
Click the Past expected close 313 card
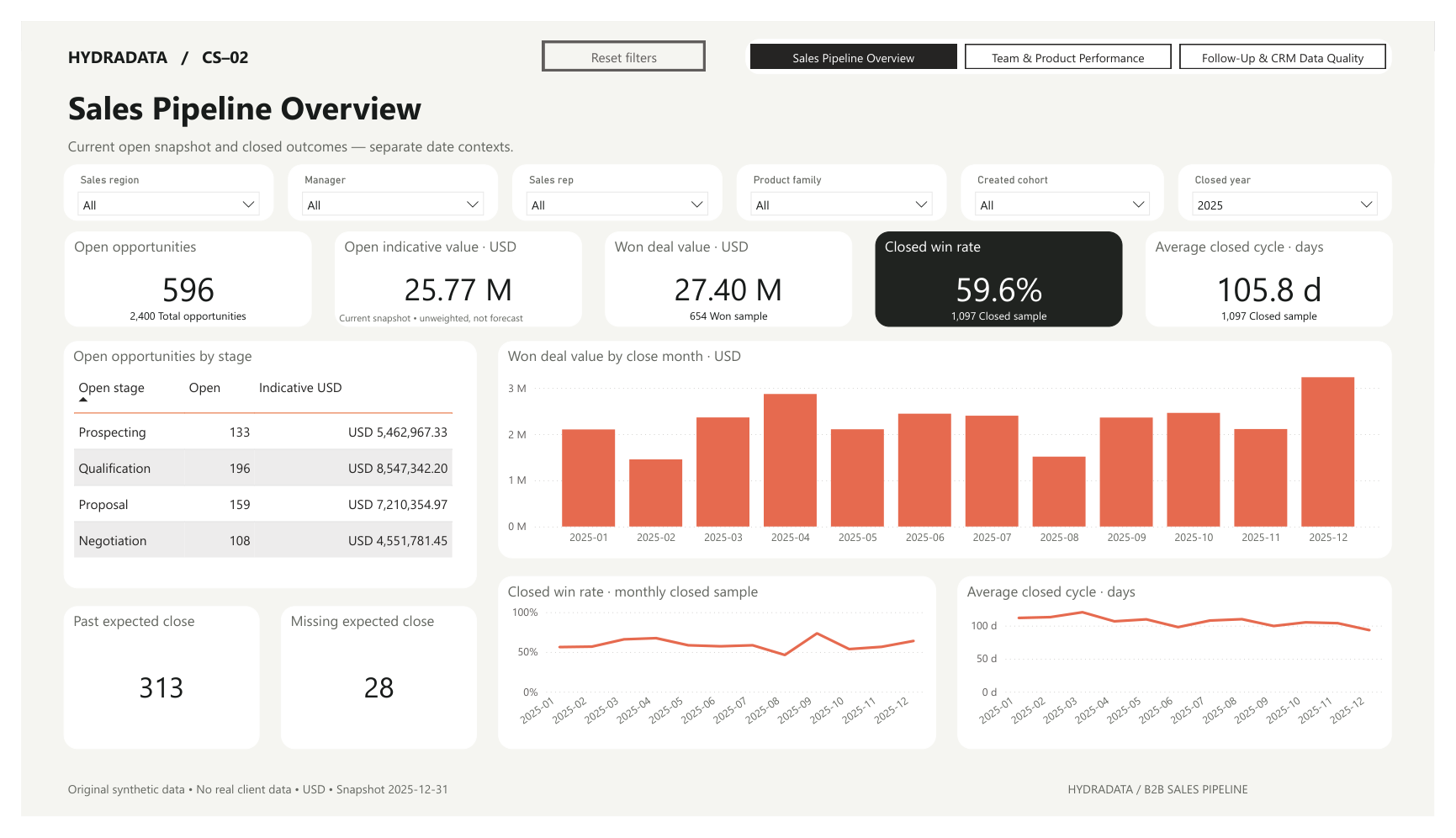pyautogui.click(x=161, y=677)
